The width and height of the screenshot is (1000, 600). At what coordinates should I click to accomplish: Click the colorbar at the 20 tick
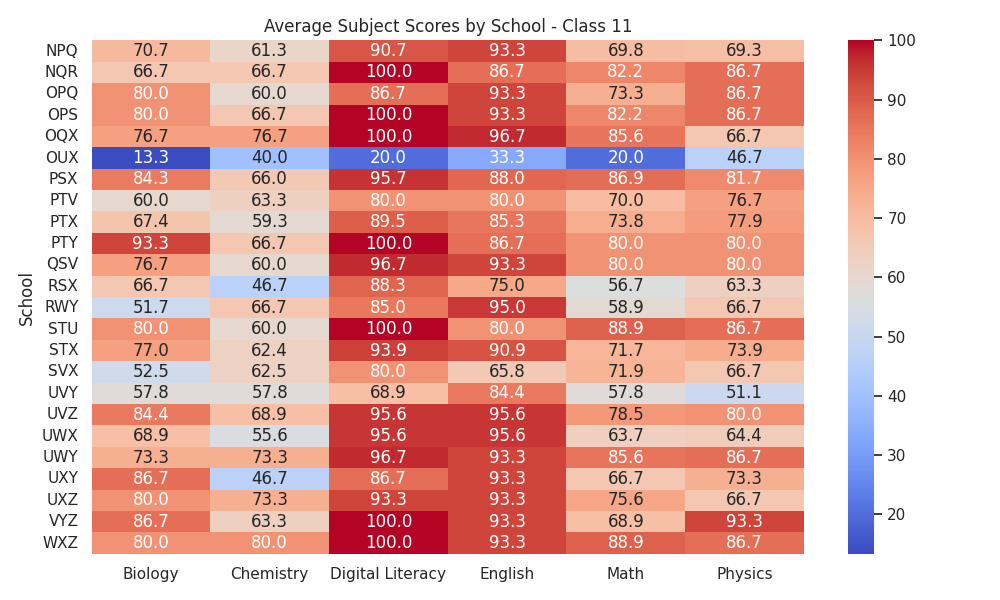[x=861, y=514]
